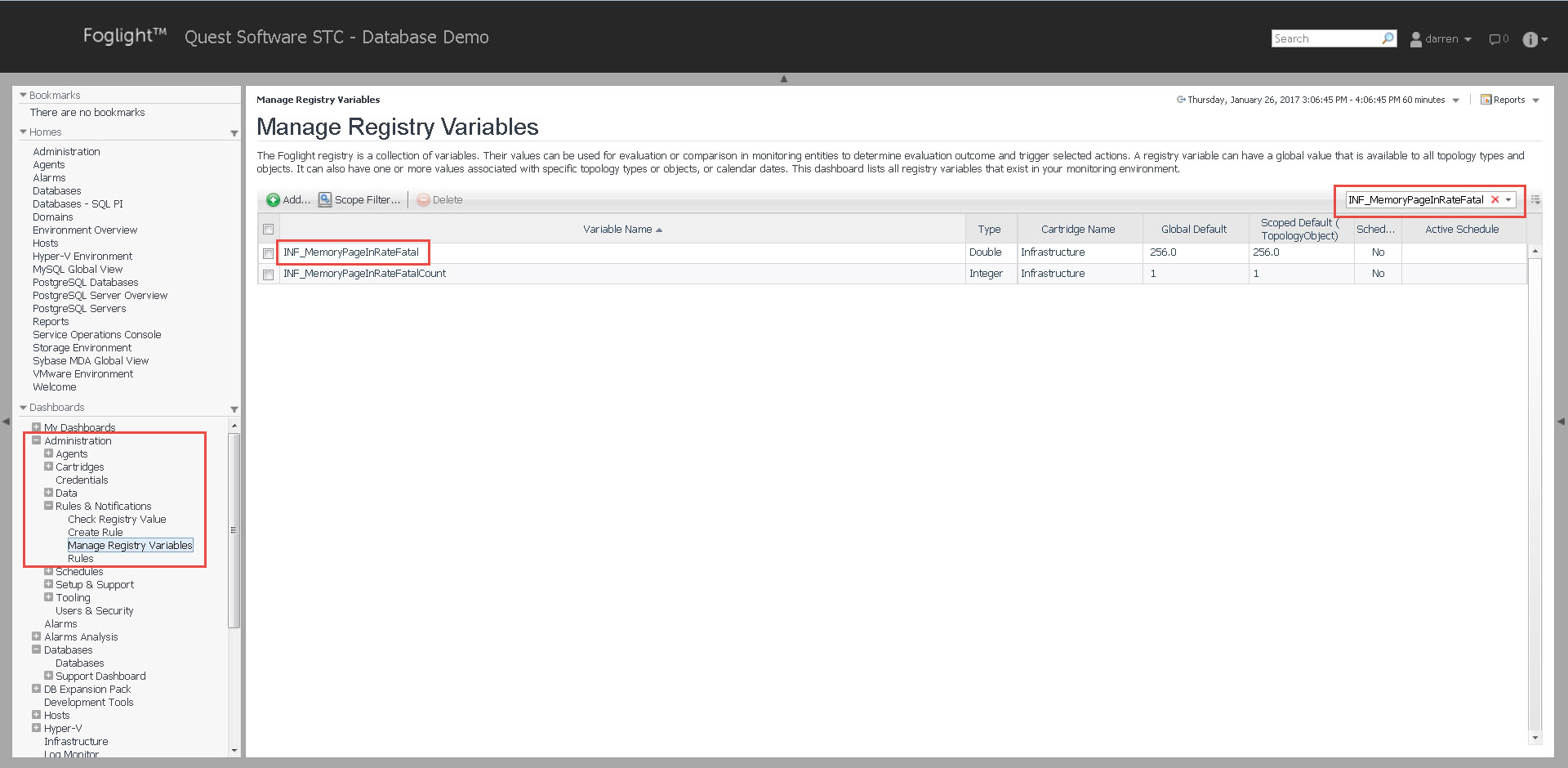Open the table column customizer icon

[1535, 200]
